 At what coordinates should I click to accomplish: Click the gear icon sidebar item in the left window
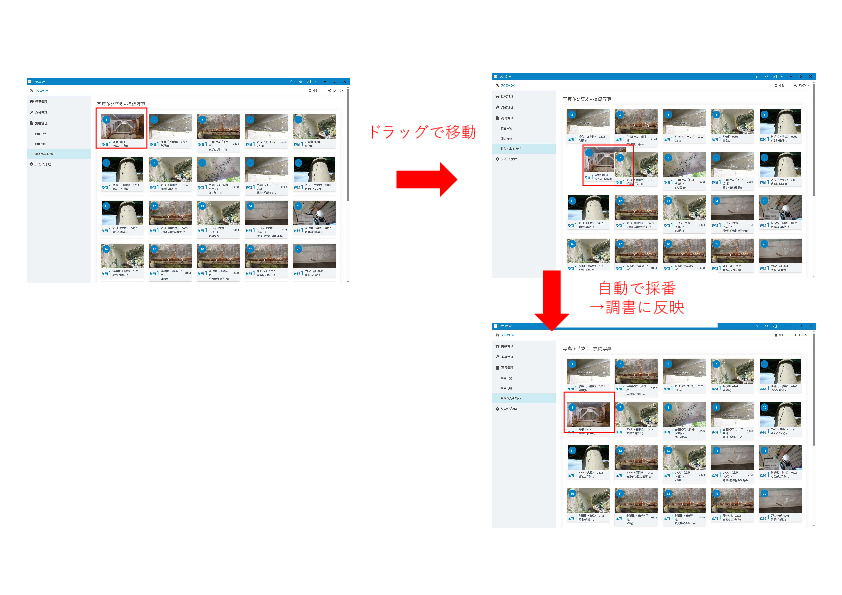point(45,164)
